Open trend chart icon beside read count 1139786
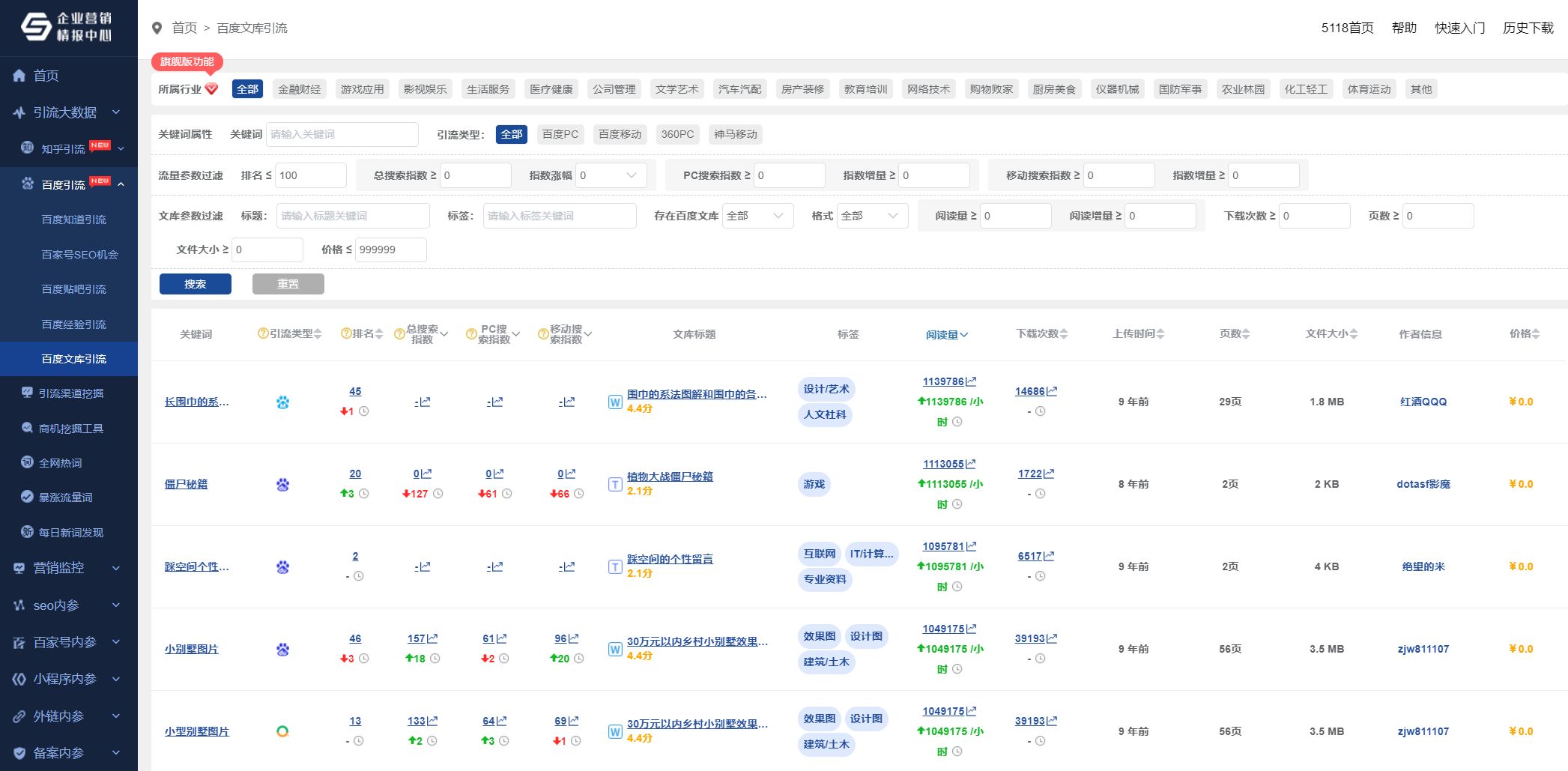Image resolution: width=1568 pixels, height=771 pixels. tap(971, 381)
